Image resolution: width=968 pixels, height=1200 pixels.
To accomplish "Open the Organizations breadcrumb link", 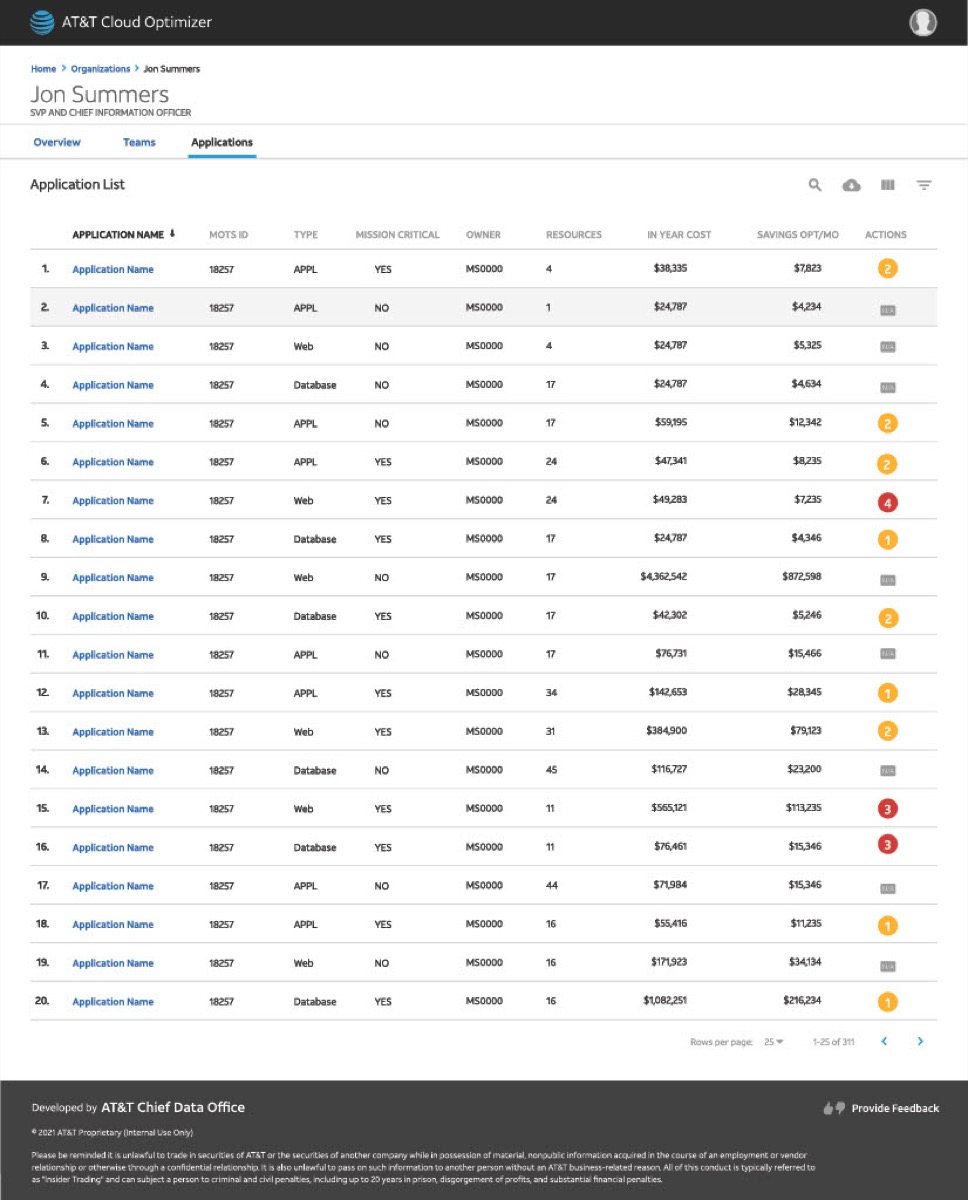I will [100, 69].
